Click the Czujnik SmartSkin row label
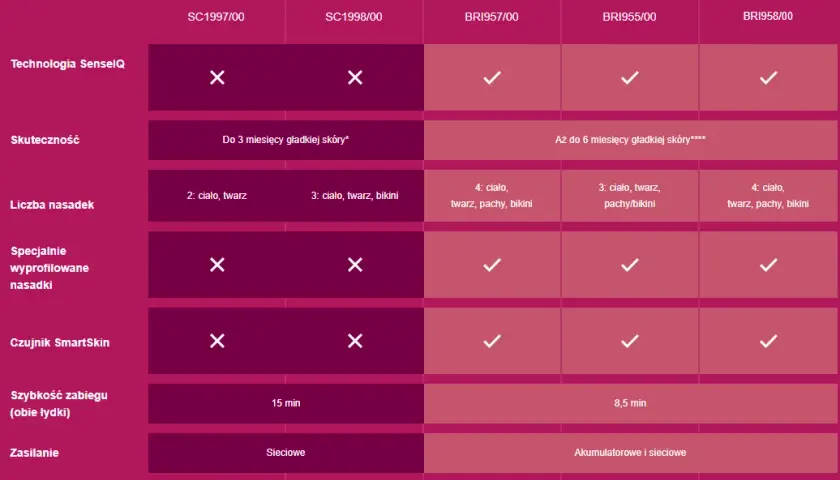 tap(59, 342)
